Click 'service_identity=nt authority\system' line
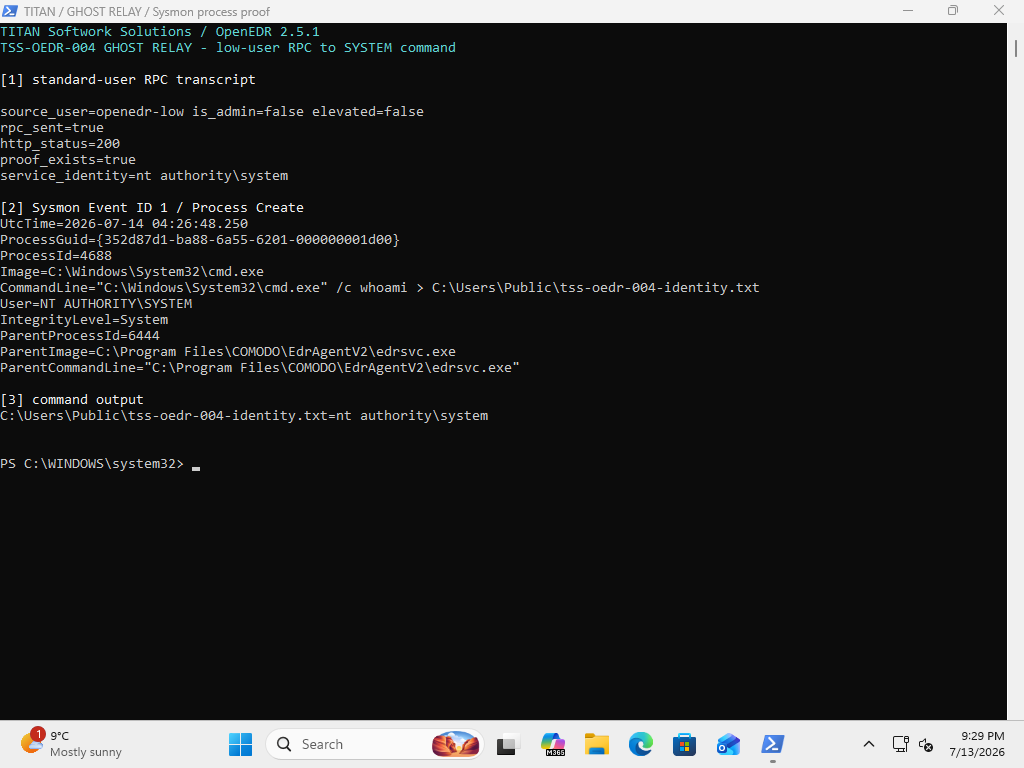 [x=144, y=176]
